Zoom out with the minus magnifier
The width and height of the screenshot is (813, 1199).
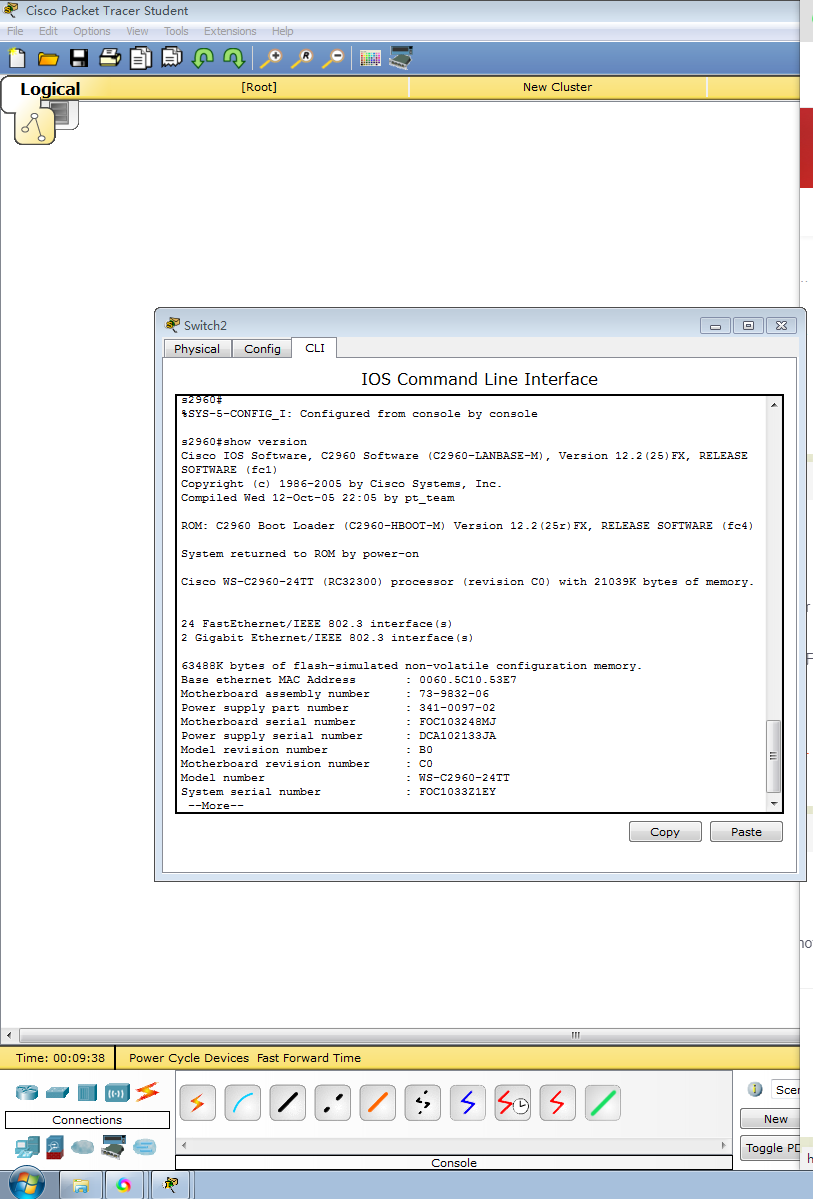(333, 58)
